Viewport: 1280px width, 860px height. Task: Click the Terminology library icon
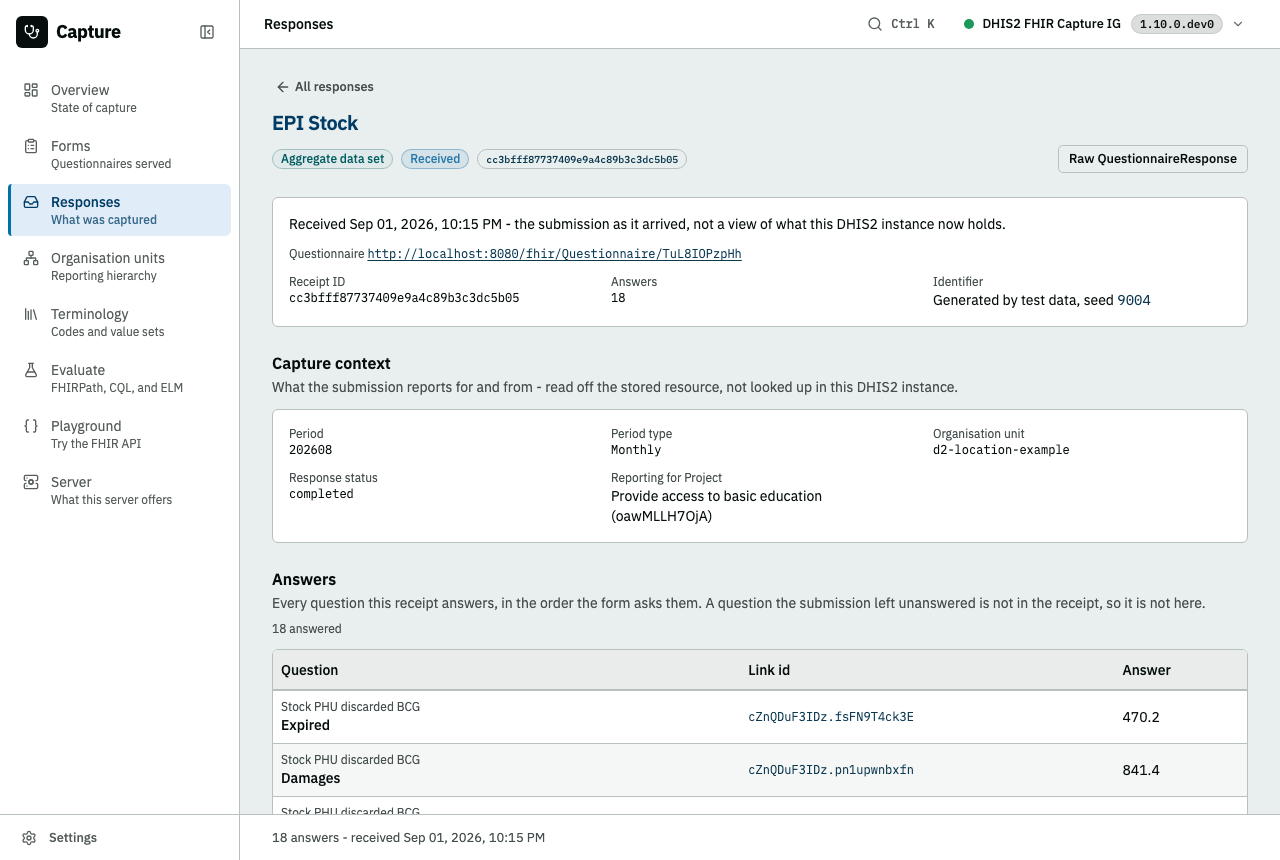pos(31,314)
